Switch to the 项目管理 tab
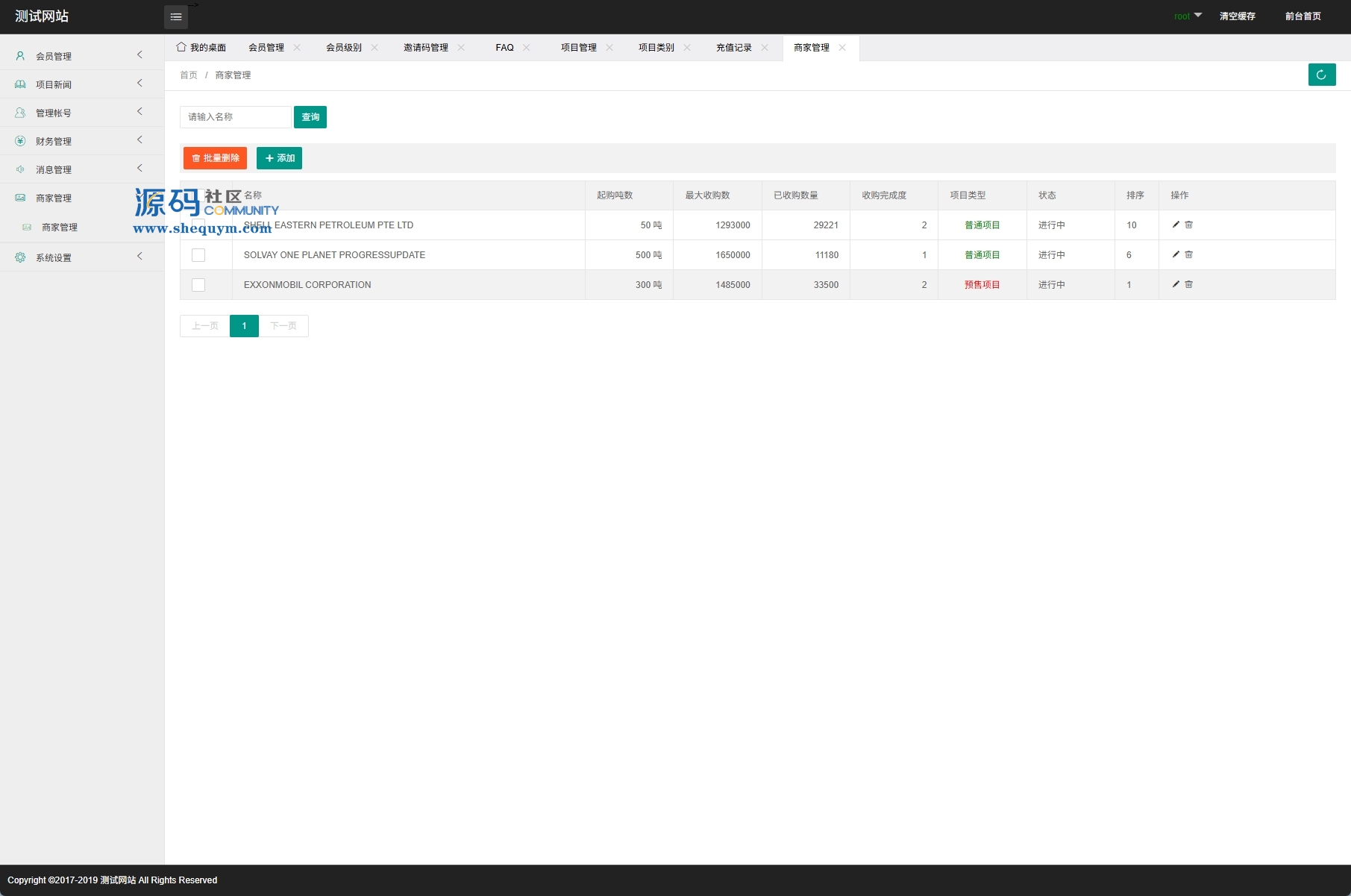This screenshot has height=896, width=1351. (x=578, y=48)
